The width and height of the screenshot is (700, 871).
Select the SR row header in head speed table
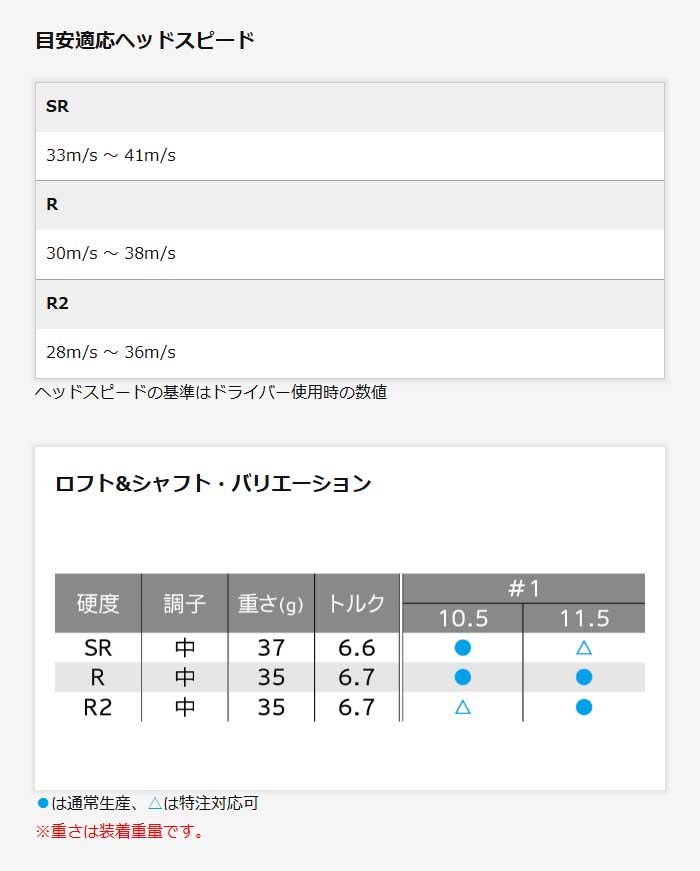pyautogui.click(x=58, y=106)
